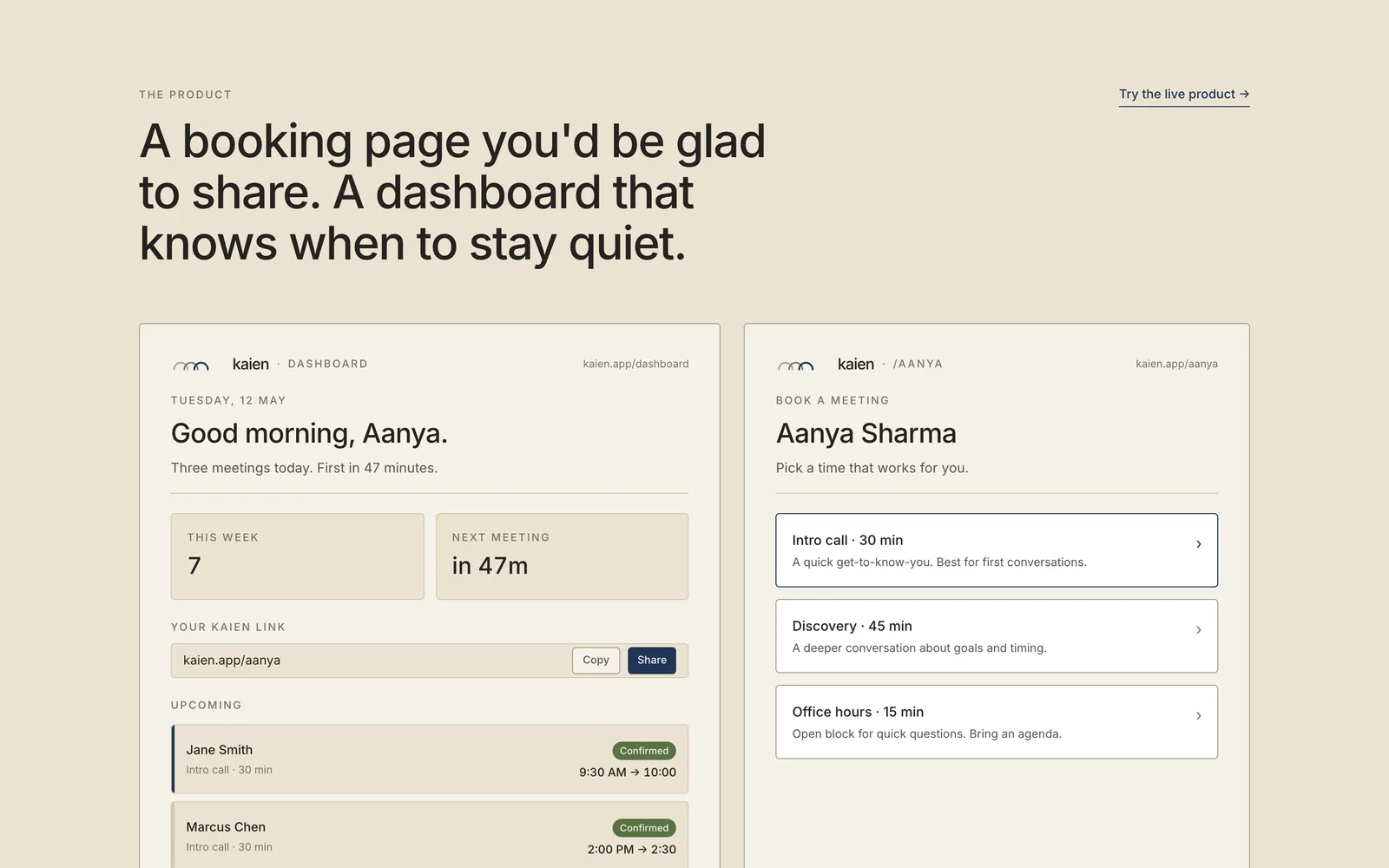
Task: Click the kaien logo icon in the dashboard card
Action: [x=191, y=365]
